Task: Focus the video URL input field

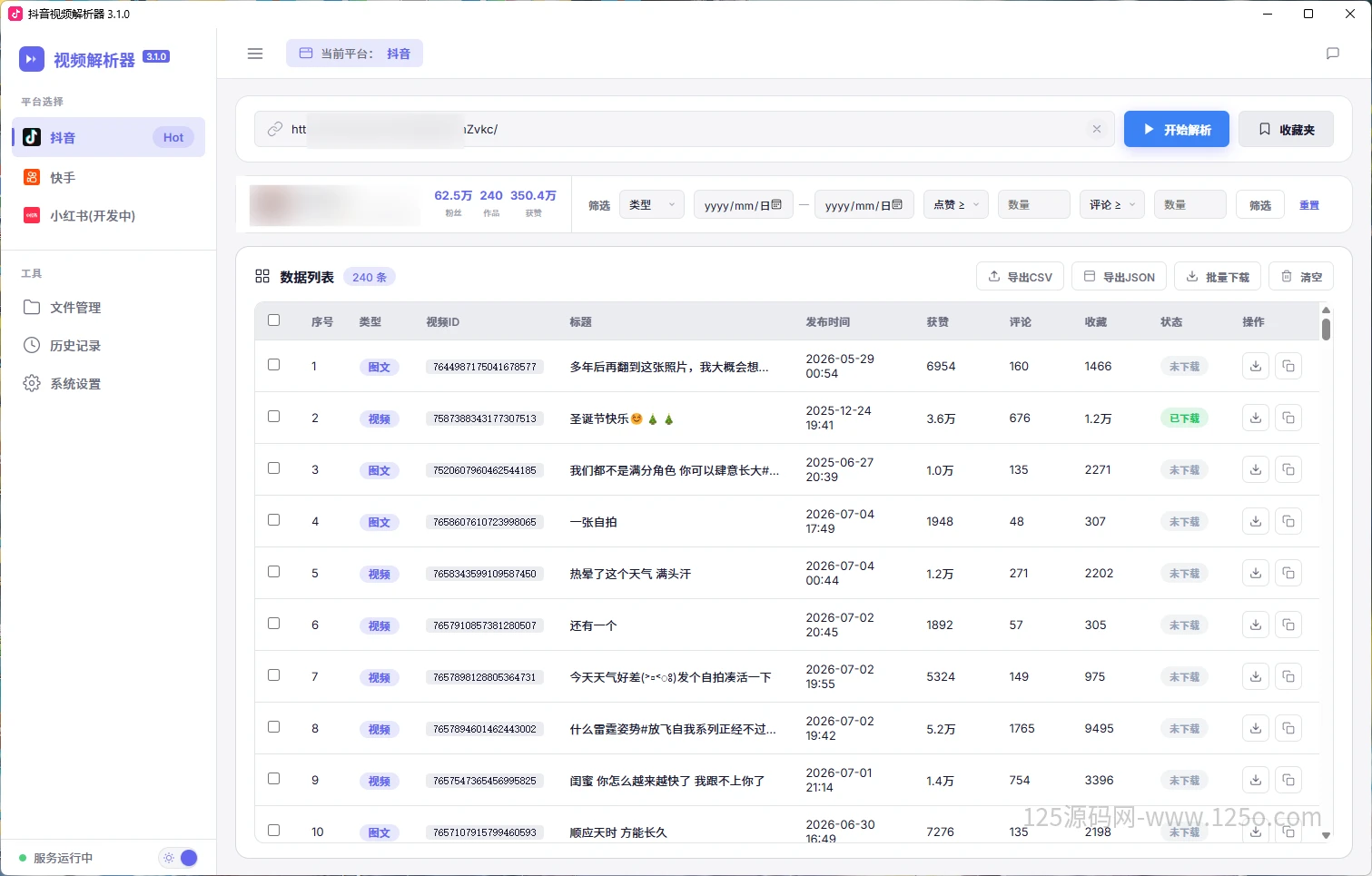Action: [x=685, y=129]
